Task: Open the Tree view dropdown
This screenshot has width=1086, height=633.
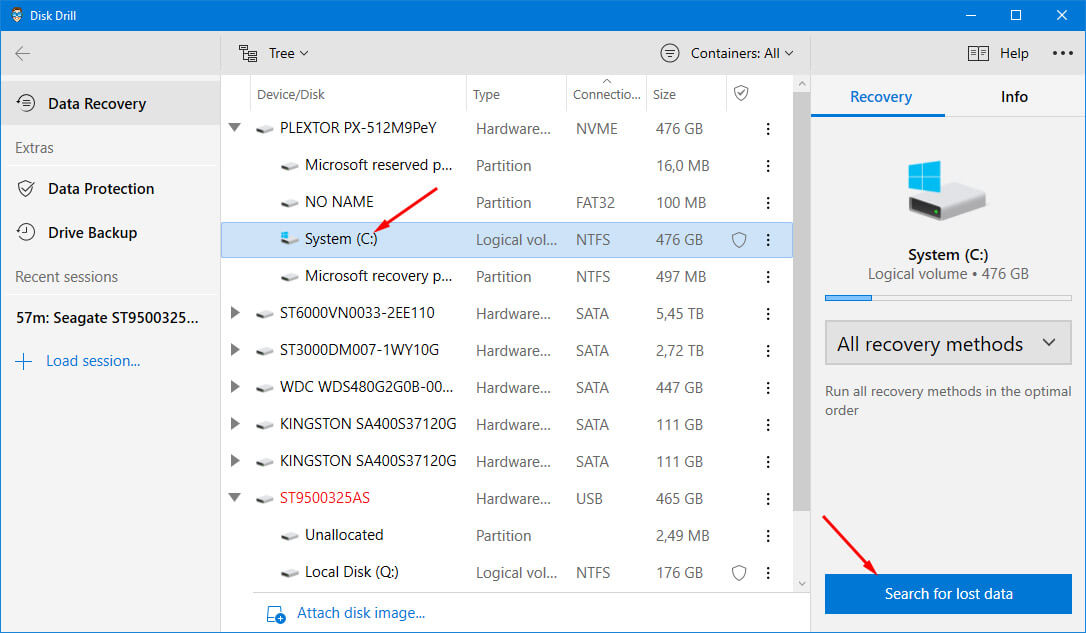Action: 274,53
